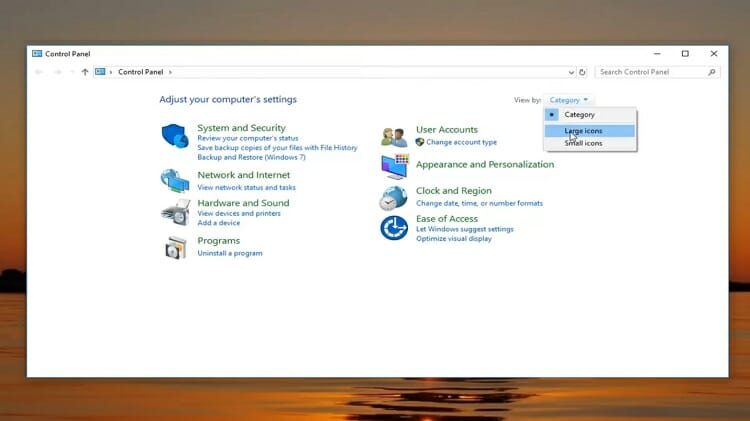Click Let Windows suggest settings

(464, 229)
